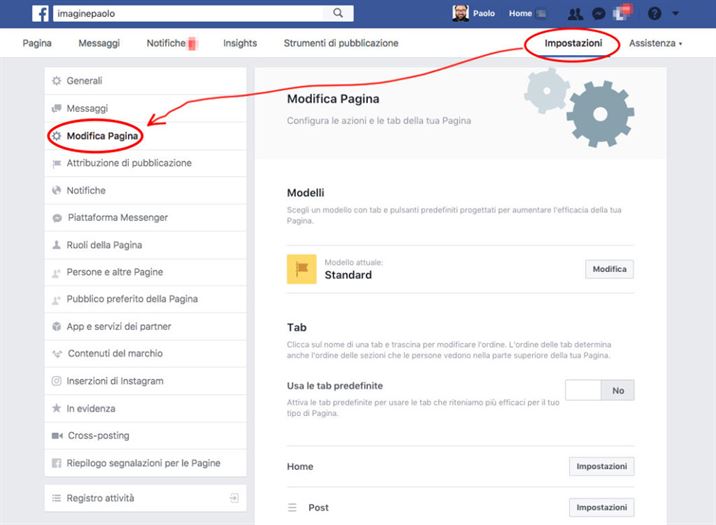Click the search magnifier icon

338,13
